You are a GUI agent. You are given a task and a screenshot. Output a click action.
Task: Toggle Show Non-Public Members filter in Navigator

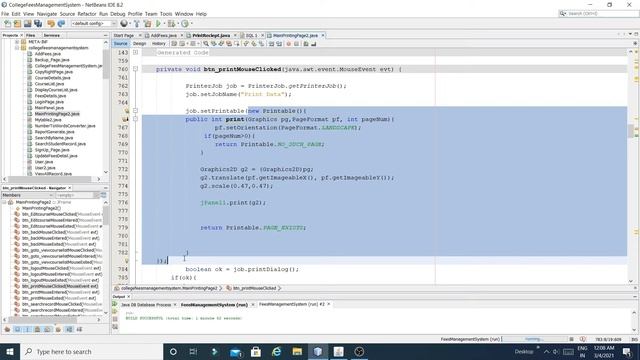38,329
